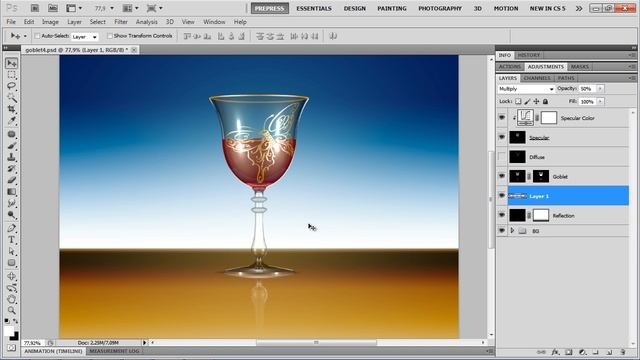Select the Gradient tool
The width and height of the screenshot is (640, 360).
click(x=11, y=192)
